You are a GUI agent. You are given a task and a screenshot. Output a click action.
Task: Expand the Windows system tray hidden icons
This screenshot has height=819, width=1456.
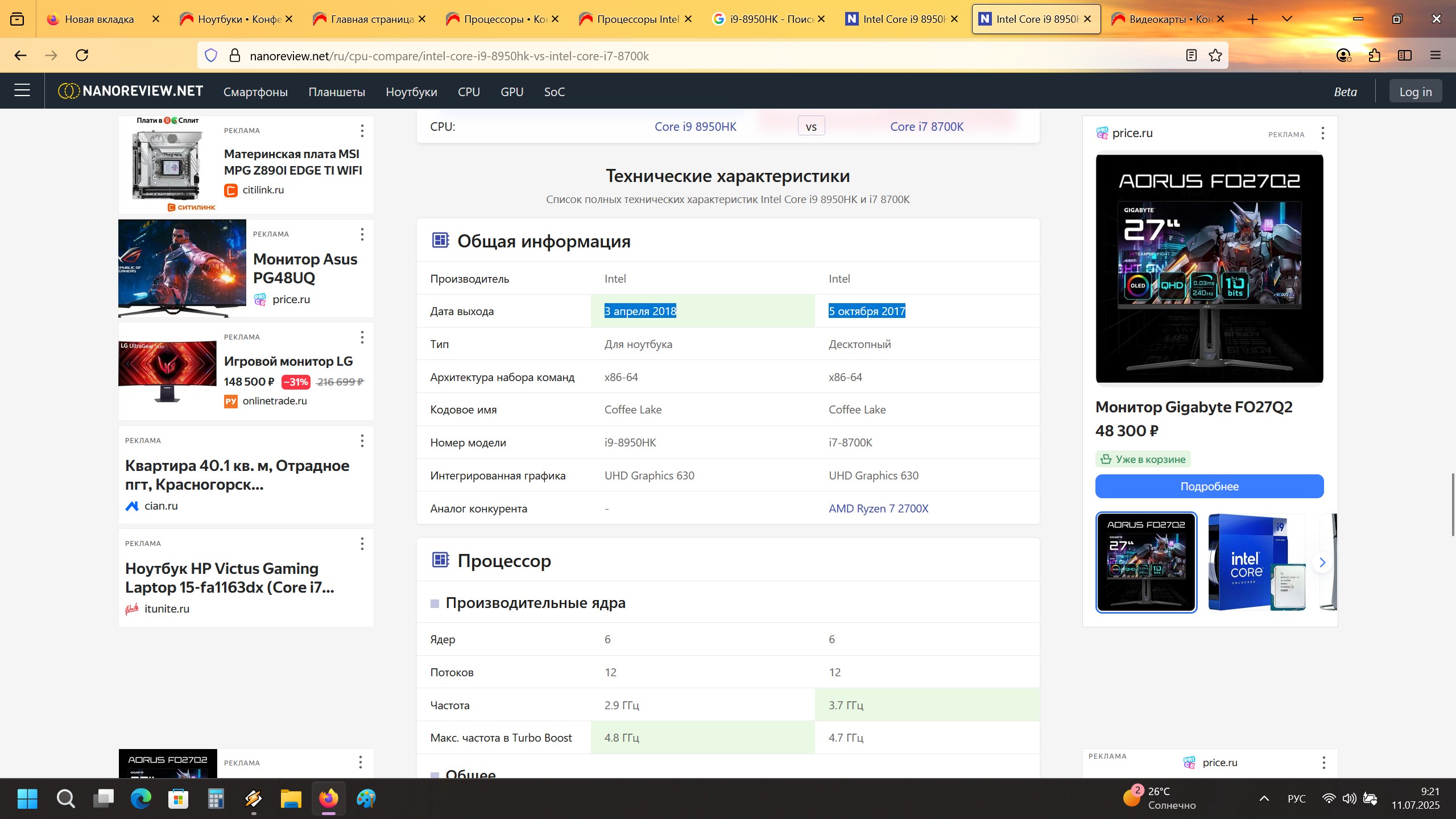[1264, 799]
